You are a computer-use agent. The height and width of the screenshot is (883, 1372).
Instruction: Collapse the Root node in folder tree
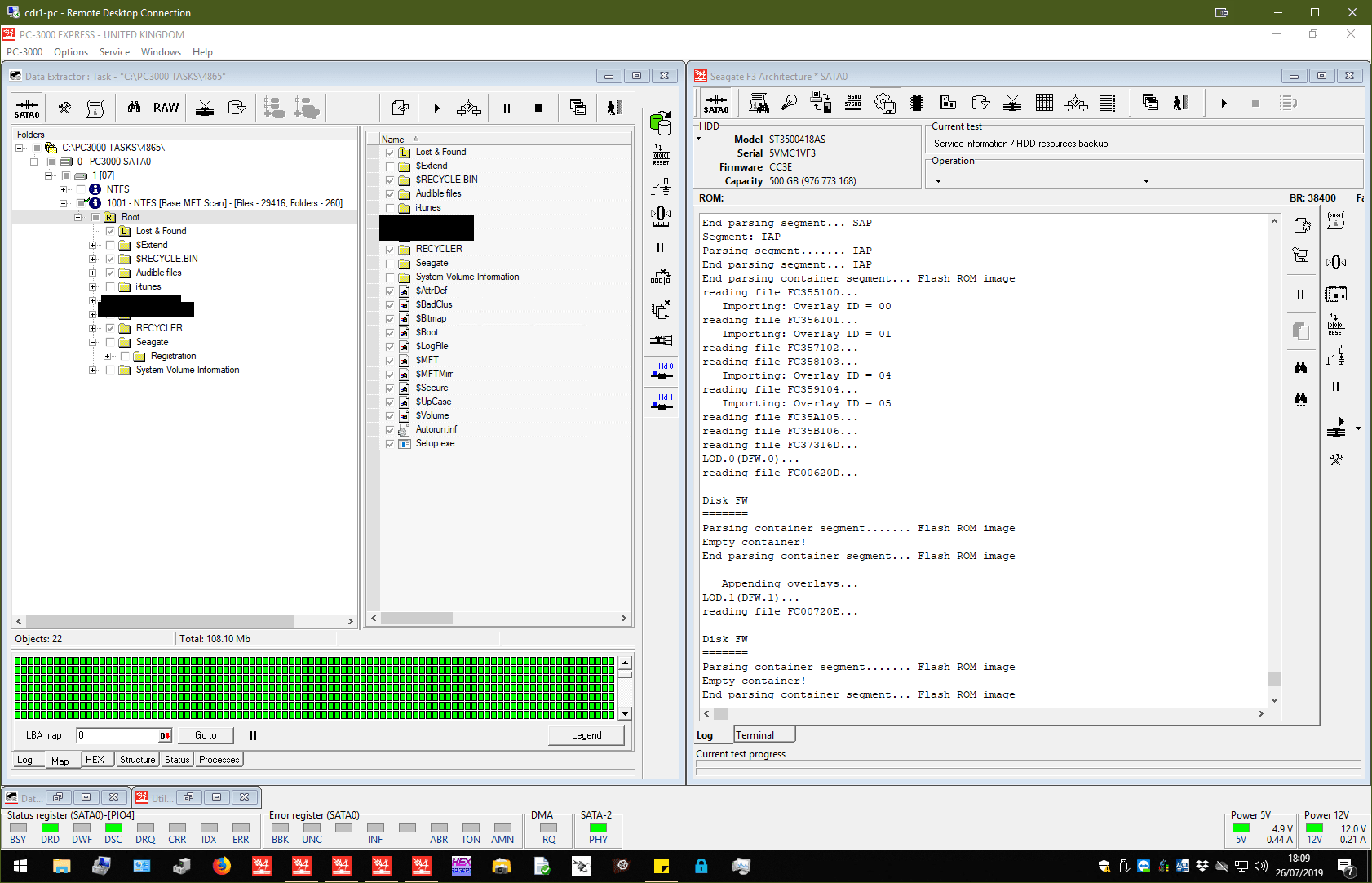(78, 218)
